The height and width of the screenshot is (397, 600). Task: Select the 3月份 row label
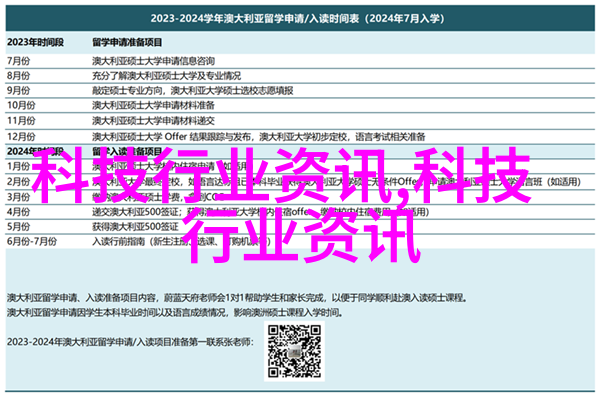(x=18, y=197)
